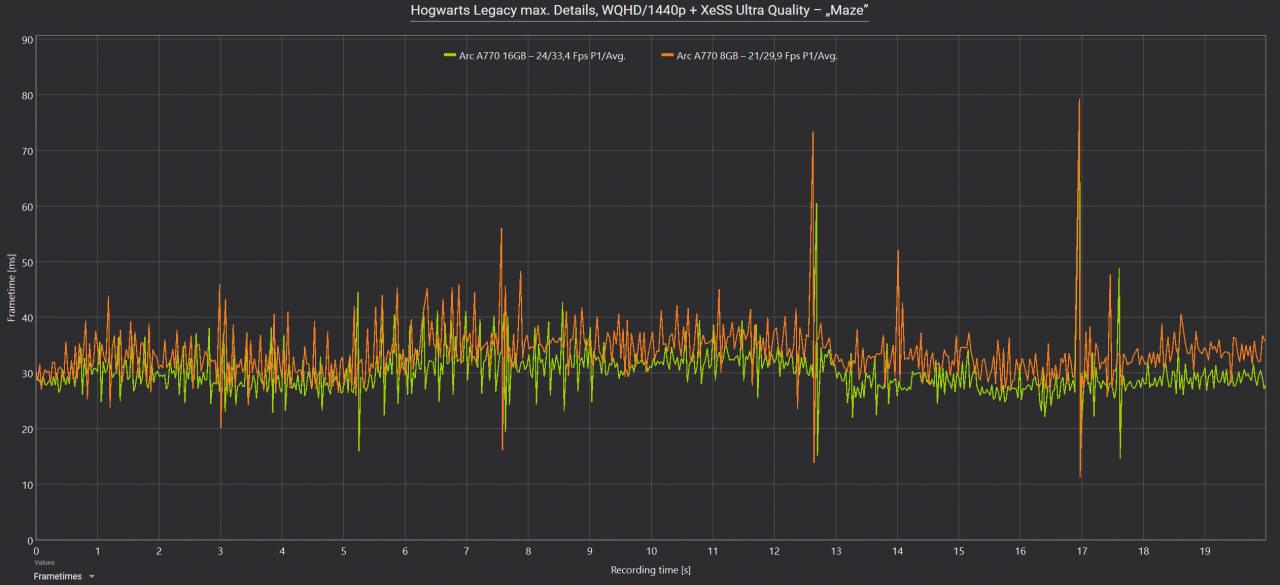Click the orange spike peak near 12.6 seconds
1280x585 pixels.
(x=813, y=133)
